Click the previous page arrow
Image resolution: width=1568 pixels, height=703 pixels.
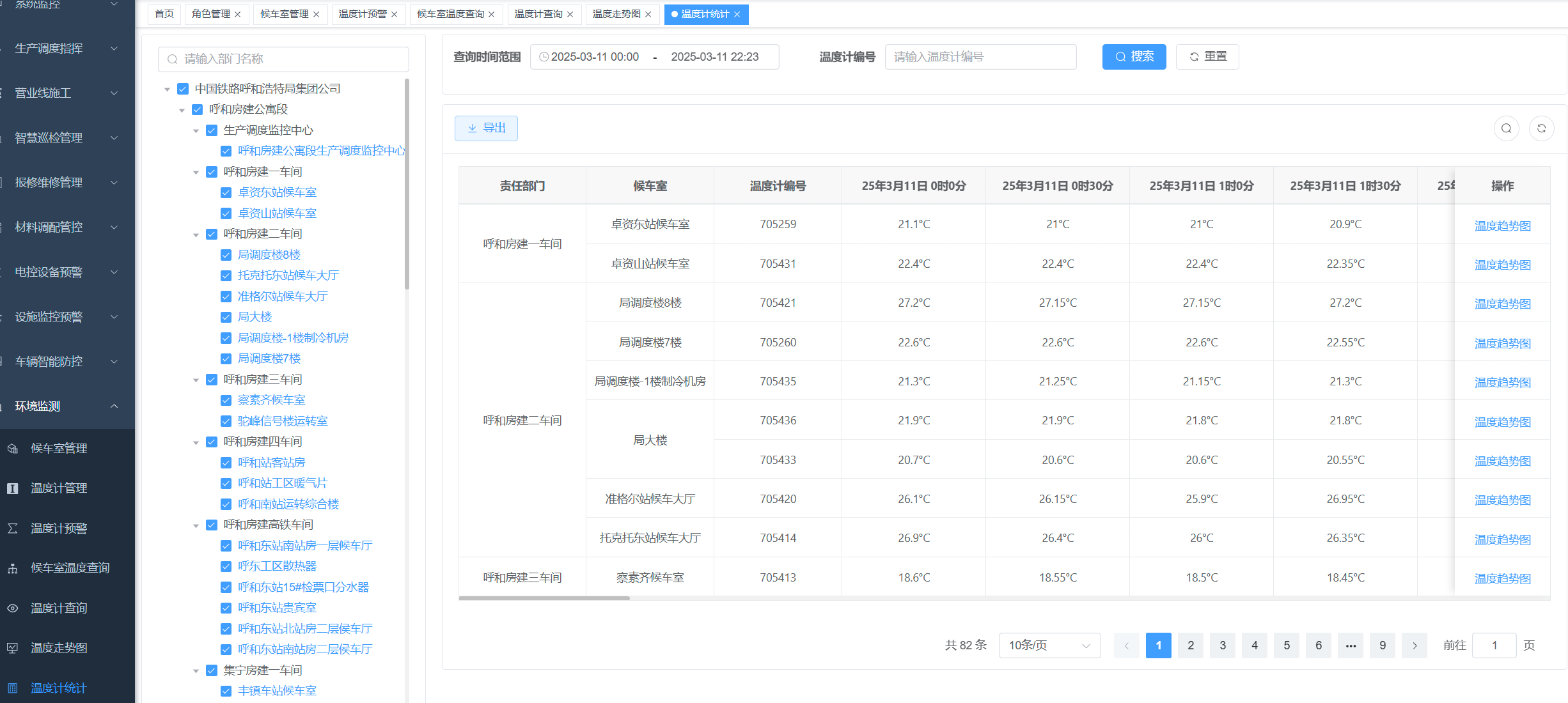pyautogui.click(x=1126, y=645)
